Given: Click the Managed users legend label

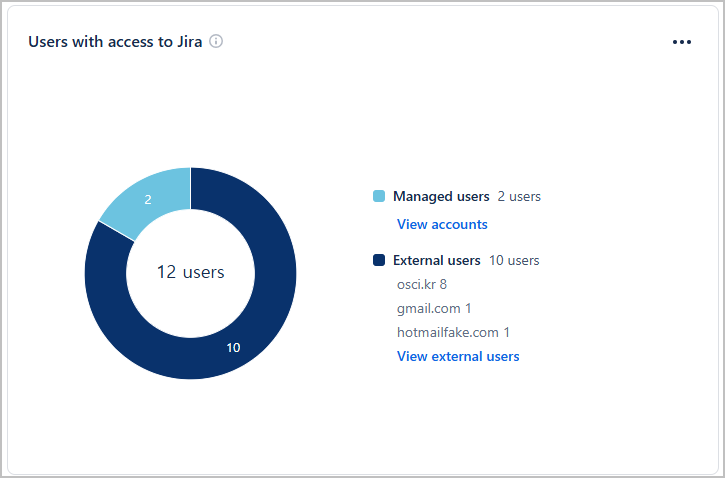Looking at the screenshot, I should click(x=441, y=196).
